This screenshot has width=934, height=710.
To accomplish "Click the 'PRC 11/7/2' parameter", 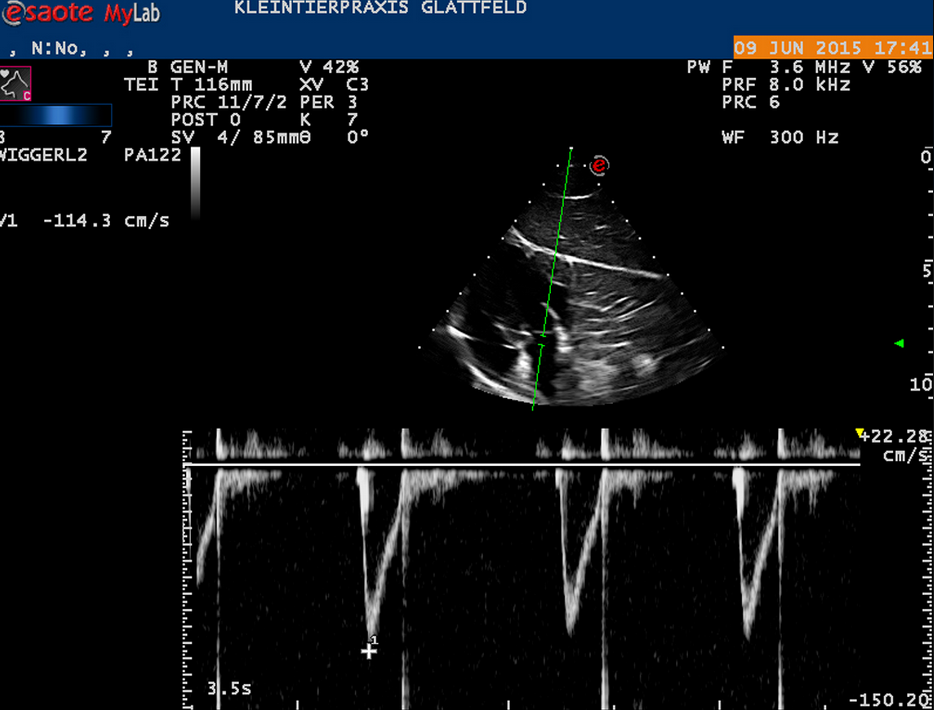I will (x=229, y=102).
